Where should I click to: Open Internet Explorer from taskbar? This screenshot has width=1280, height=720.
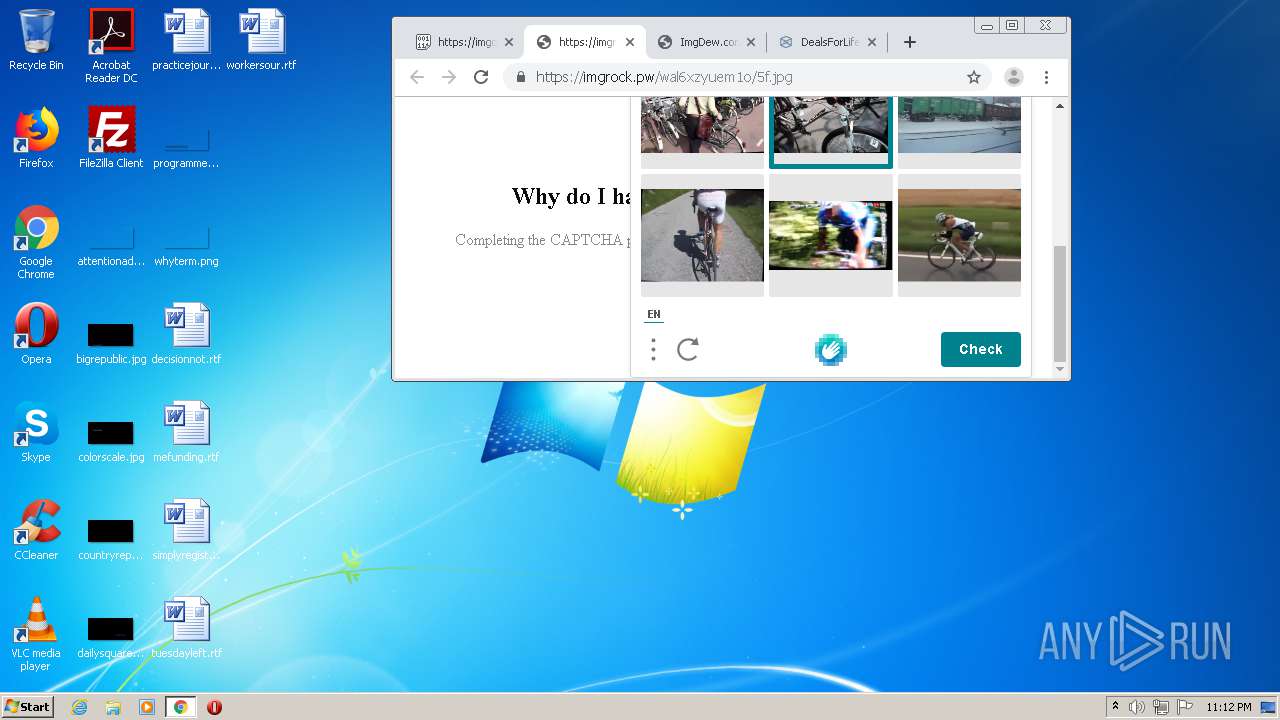(79, 707)
